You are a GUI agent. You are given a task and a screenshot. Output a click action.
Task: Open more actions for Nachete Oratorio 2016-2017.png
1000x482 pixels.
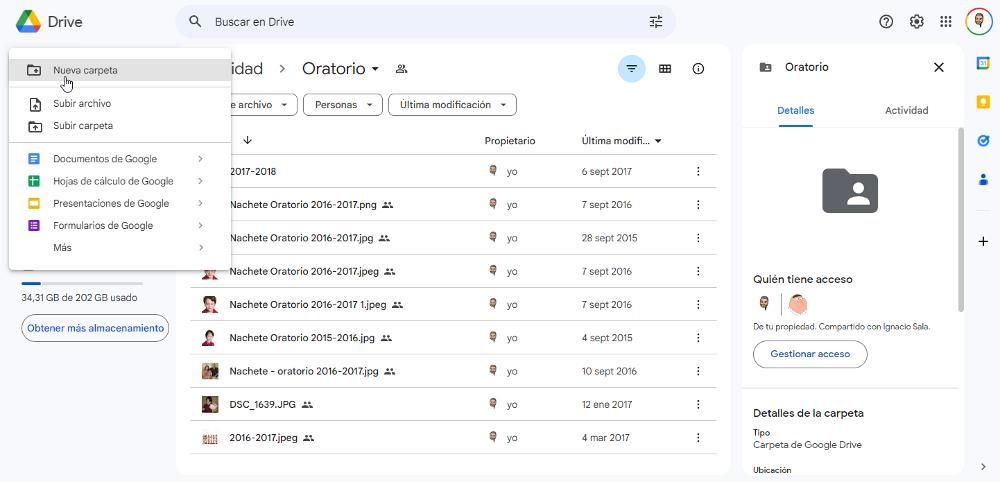(698, 205)
